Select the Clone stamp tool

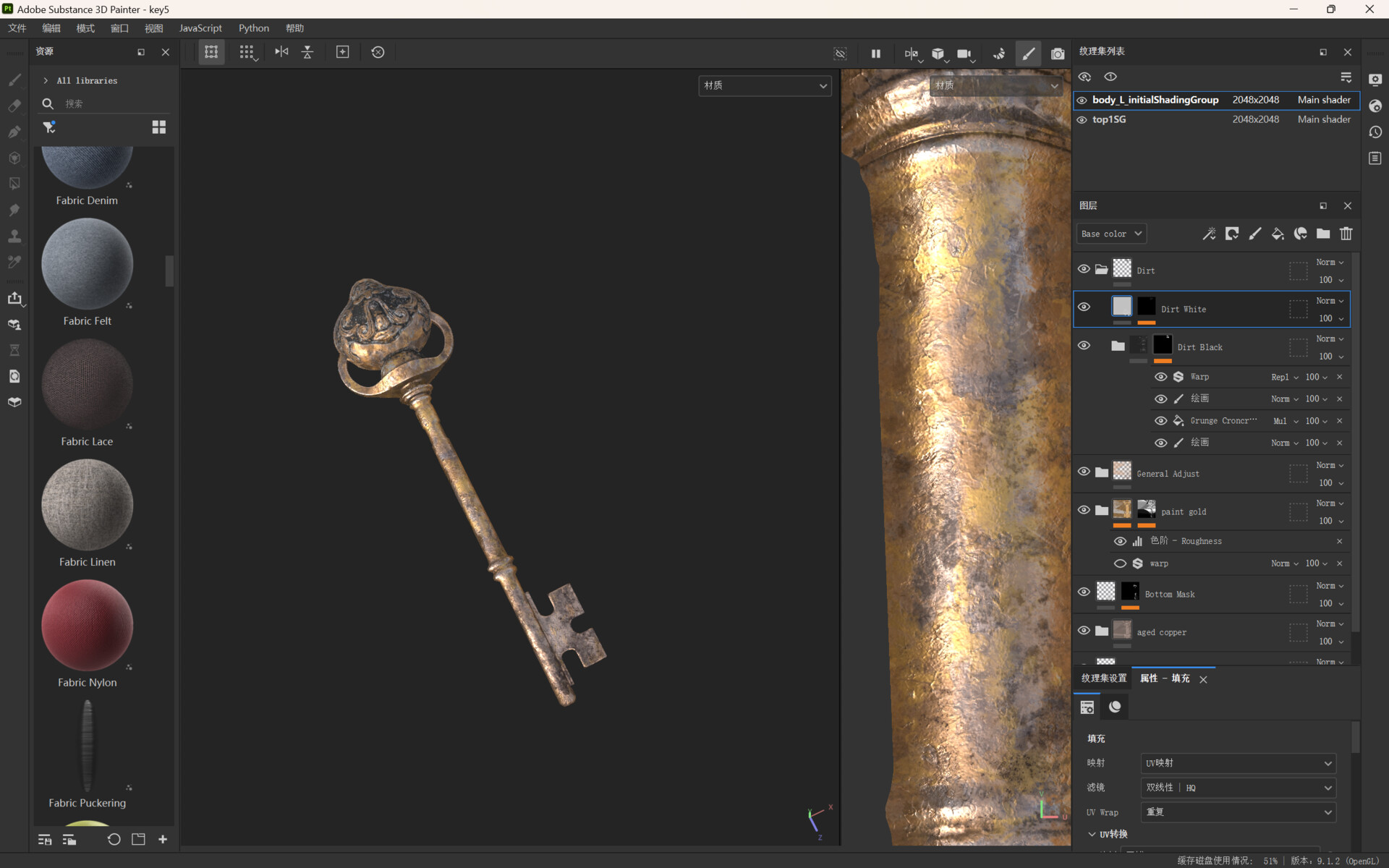14,235
